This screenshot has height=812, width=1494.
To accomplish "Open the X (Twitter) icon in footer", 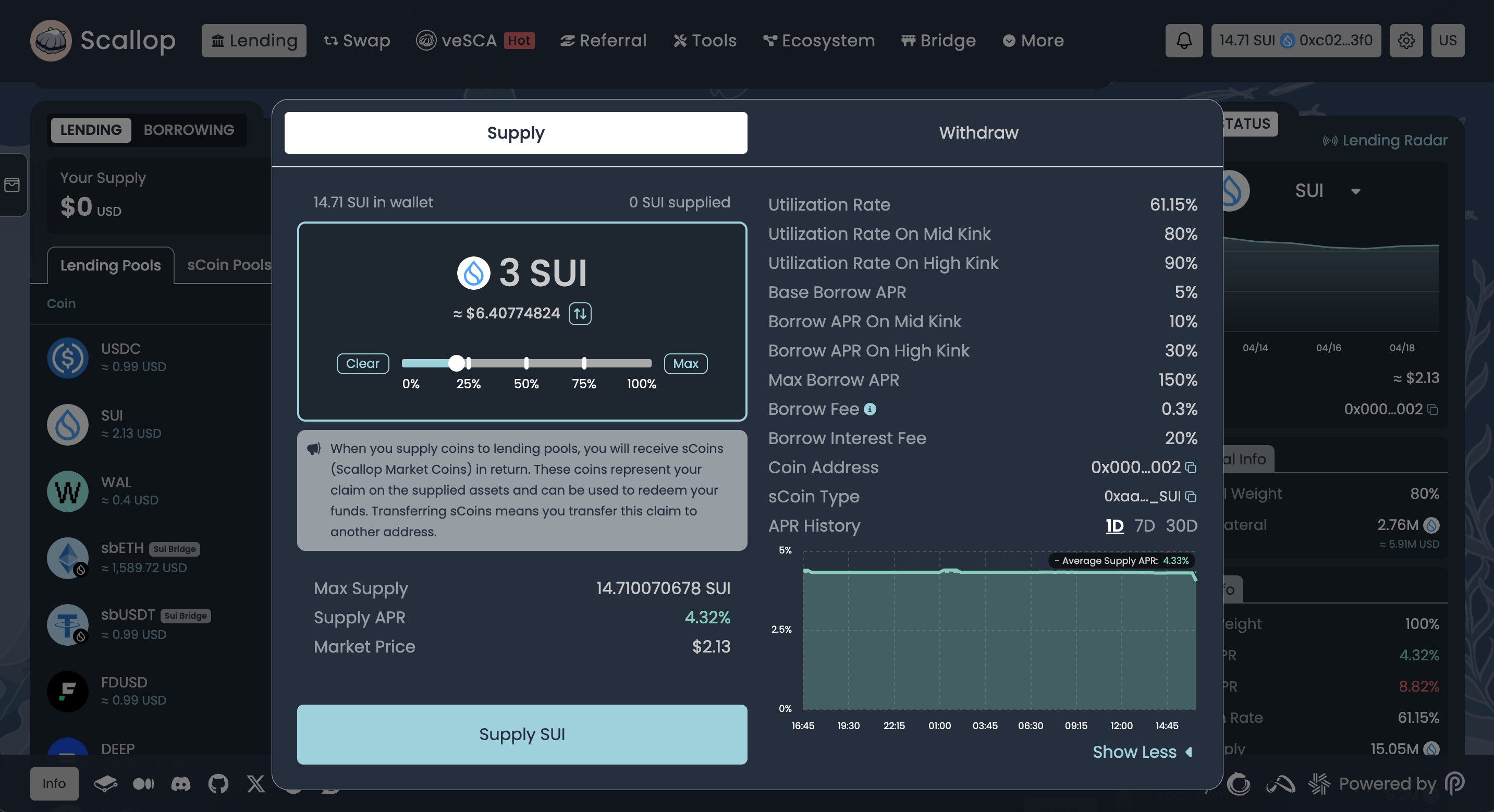I will 256,783.
